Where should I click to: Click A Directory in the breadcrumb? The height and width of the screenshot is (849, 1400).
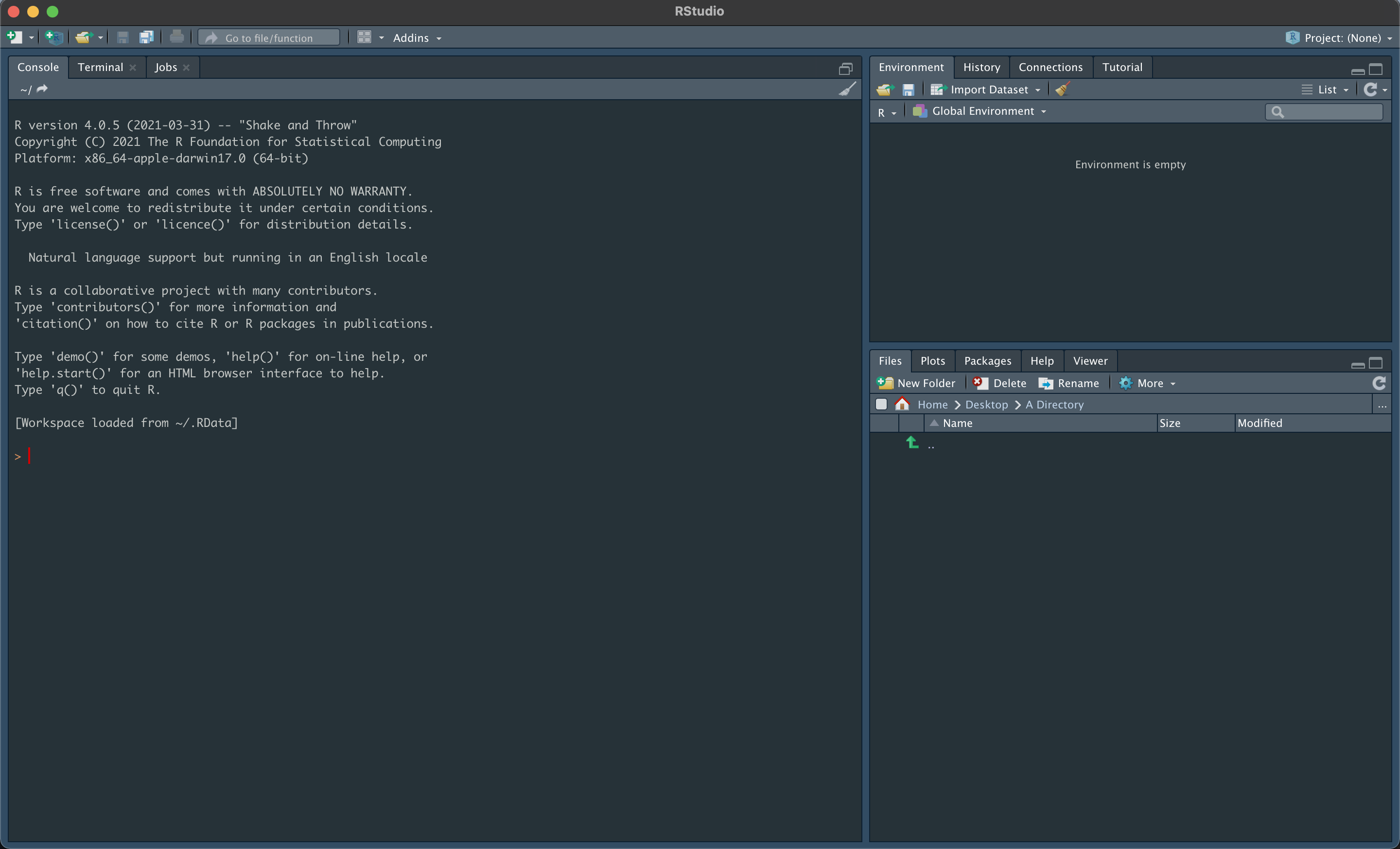click(1054, 405)
